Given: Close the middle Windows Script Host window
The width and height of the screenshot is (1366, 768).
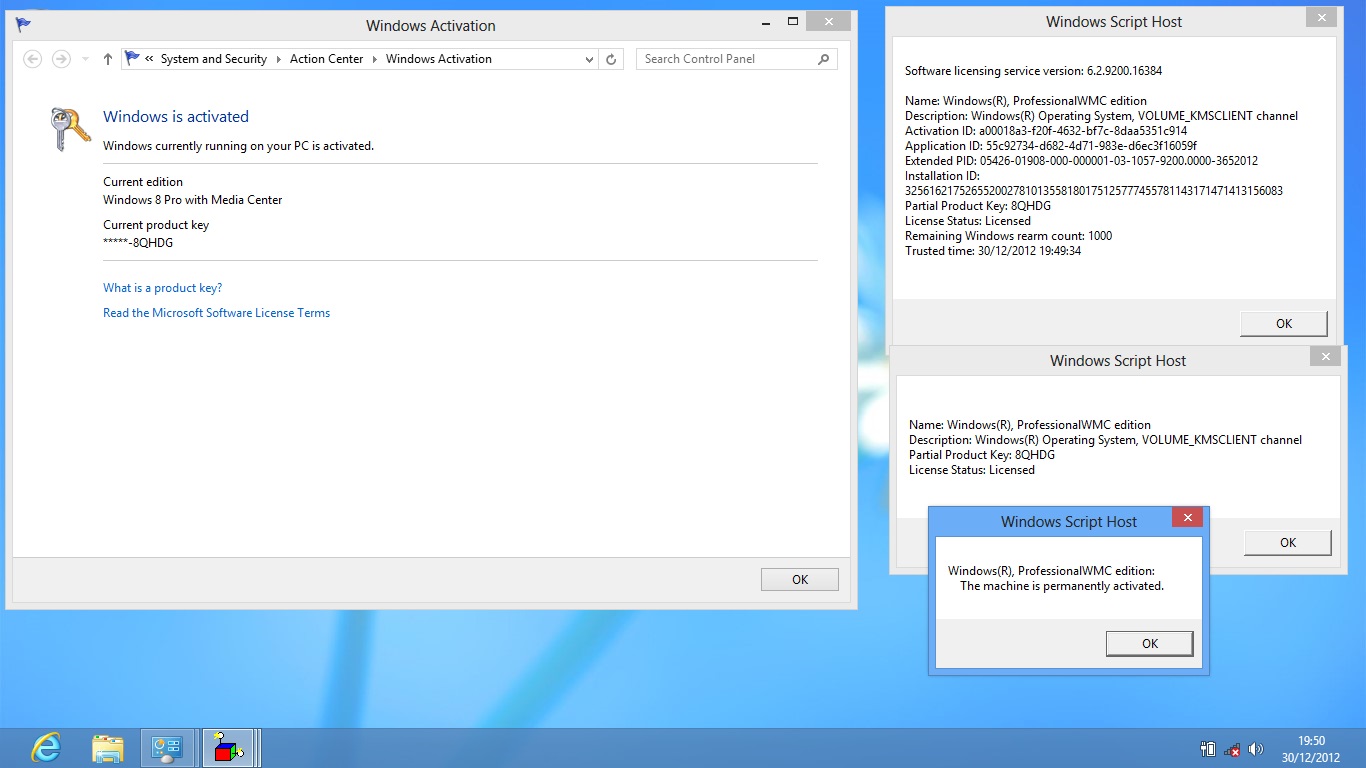Looking at the screenshot, I should point(1325,356).
